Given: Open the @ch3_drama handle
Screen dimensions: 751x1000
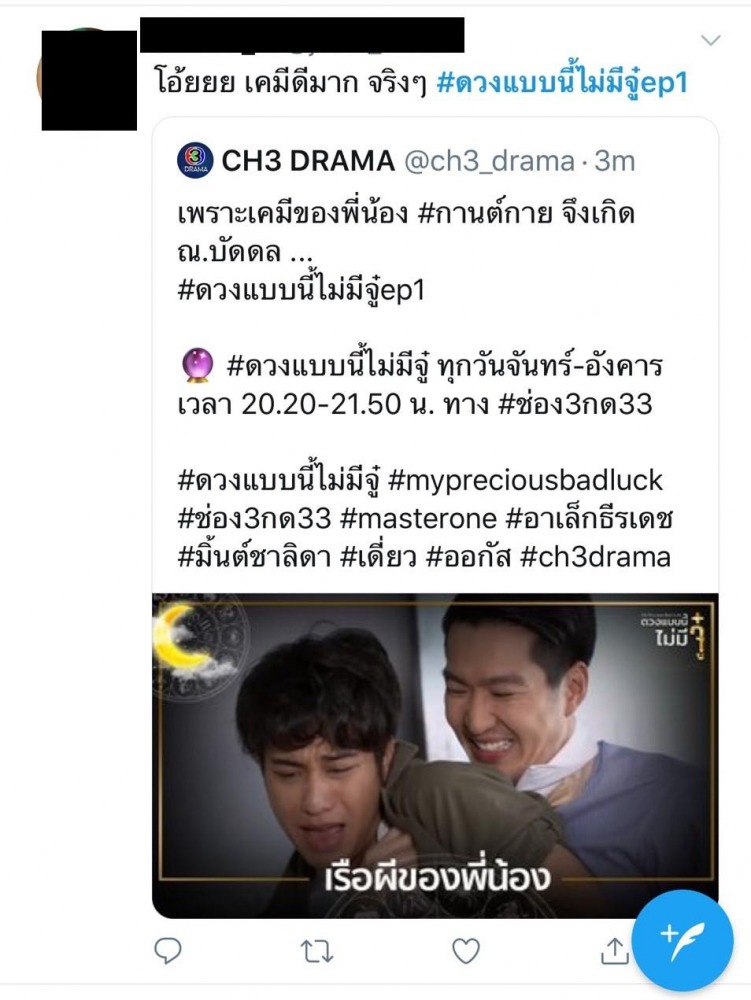Looking at the screenshot, I should coord(490,161).
